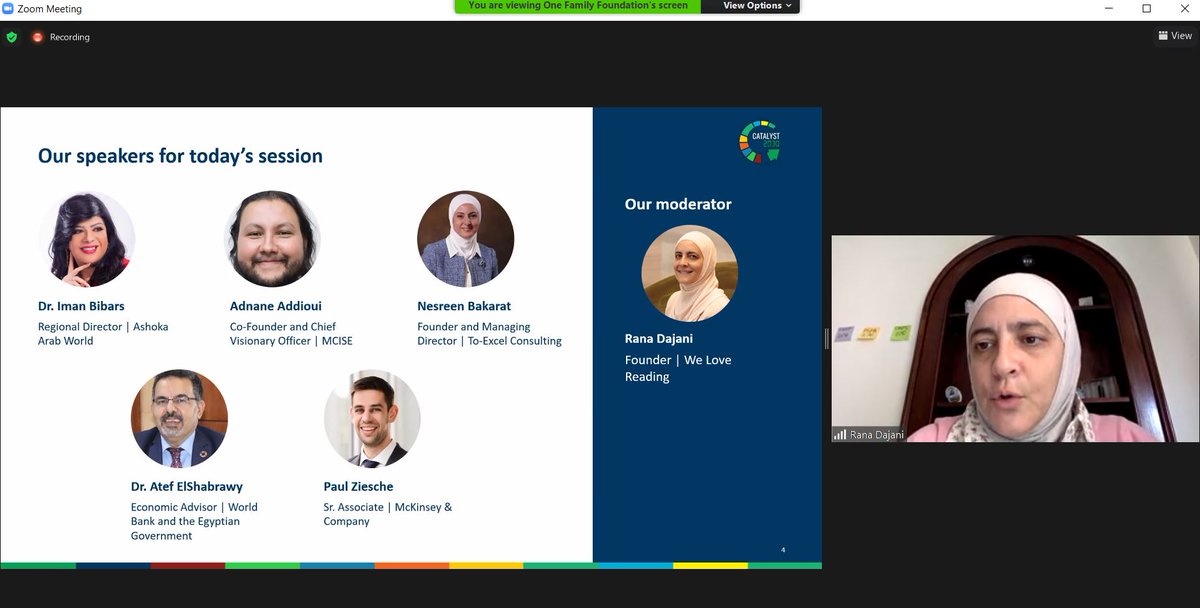This screenshot has width=1200, height=608.
Task: Click the signal strength icon beside Rana Dajani's name
Action: pos(840,435)
